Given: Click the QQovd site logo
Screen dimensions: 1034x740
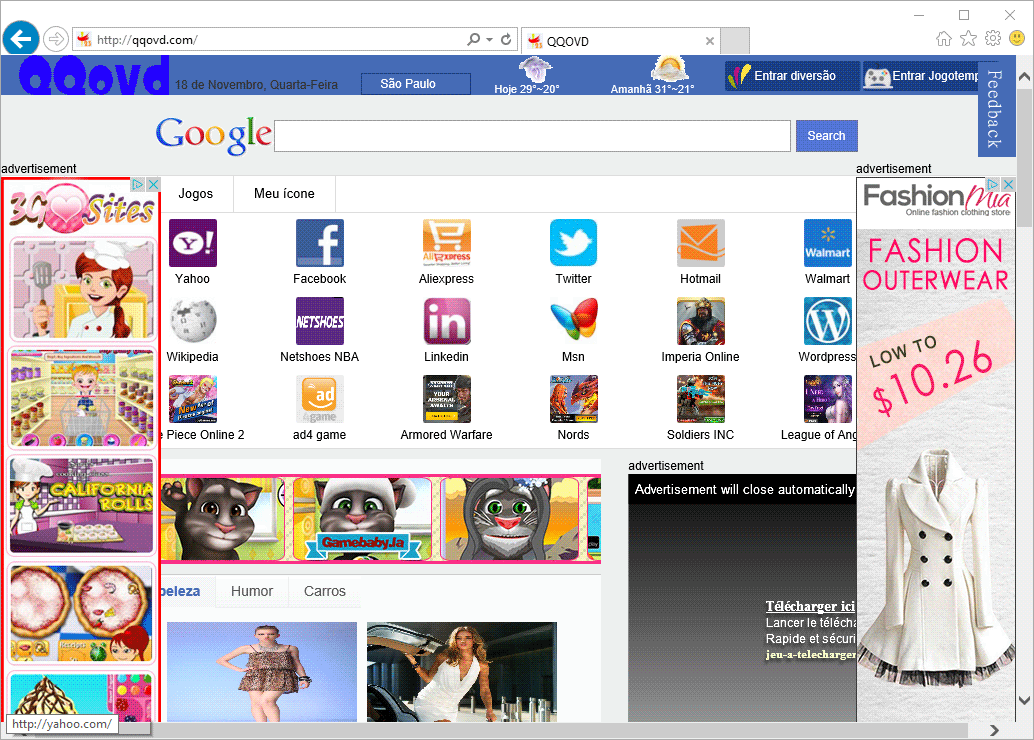Looking at the screenshot, I should 93,76.
